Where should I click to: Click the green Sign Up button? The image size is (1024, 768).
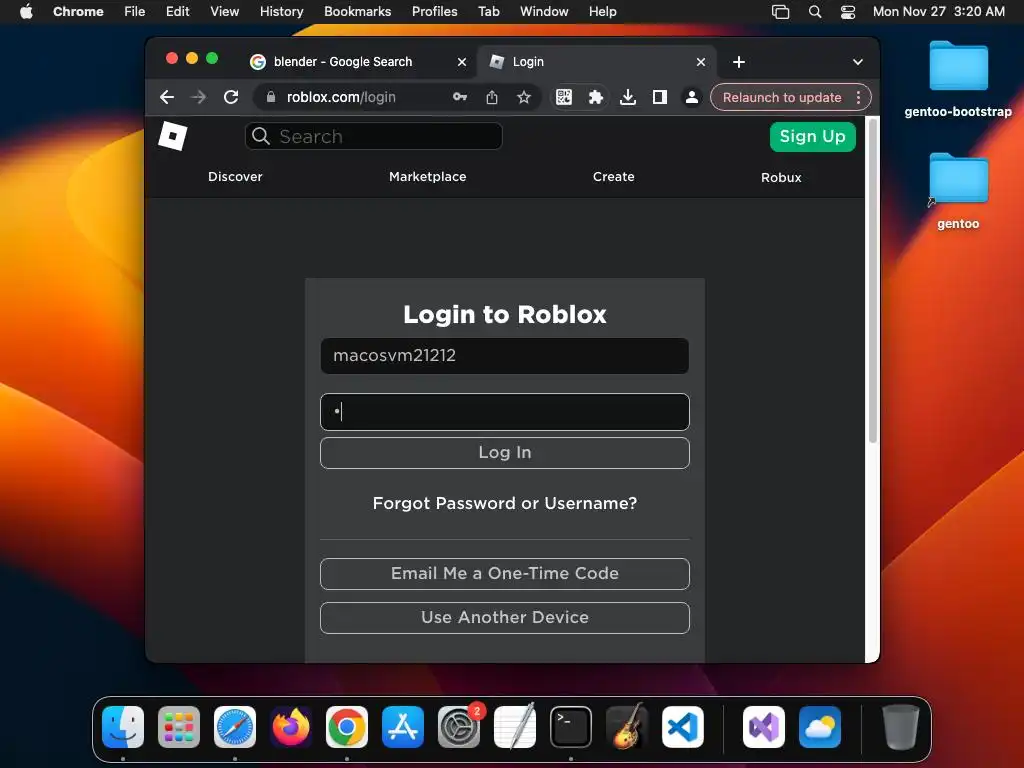tap(812, 136)
